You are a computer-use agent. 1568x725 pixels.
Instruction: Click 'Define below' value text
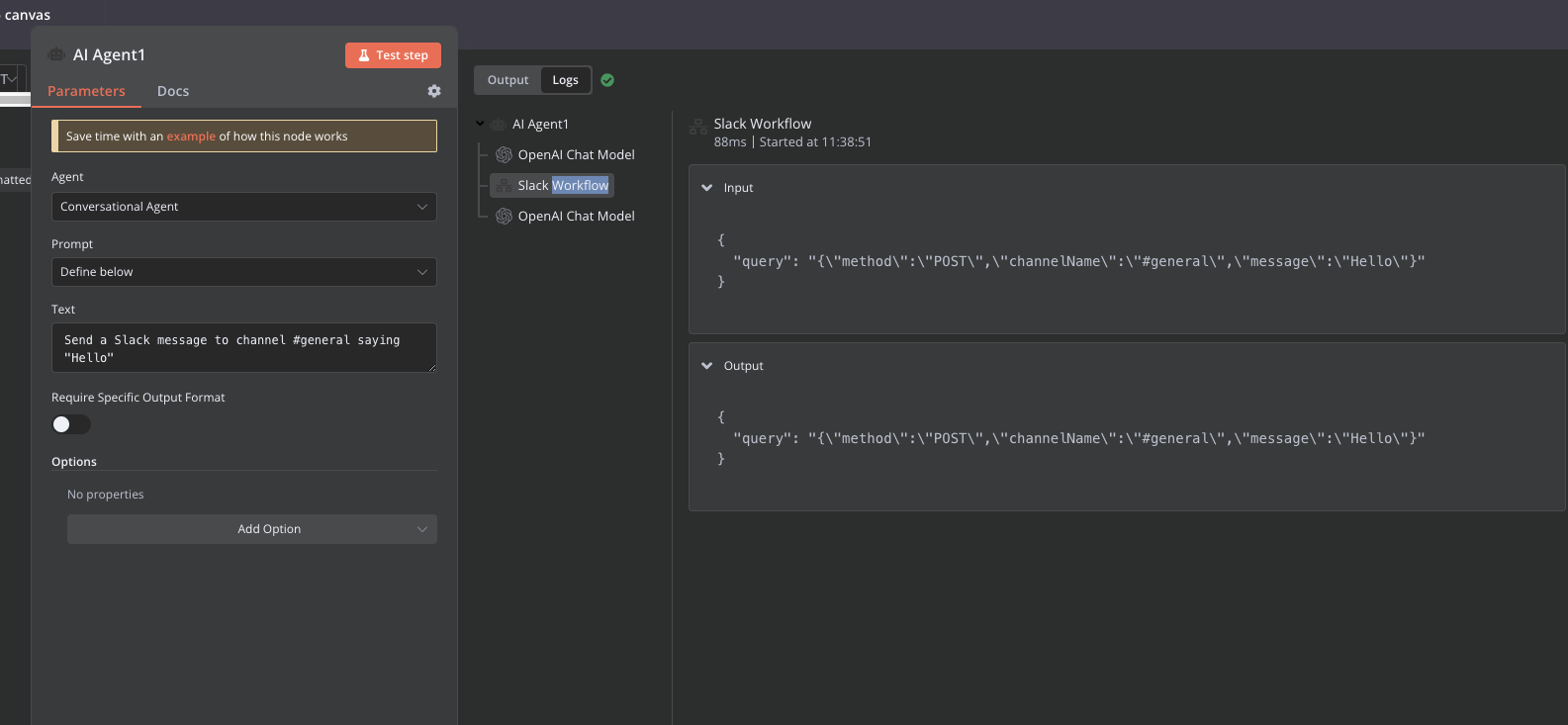(x=97, y=272)
